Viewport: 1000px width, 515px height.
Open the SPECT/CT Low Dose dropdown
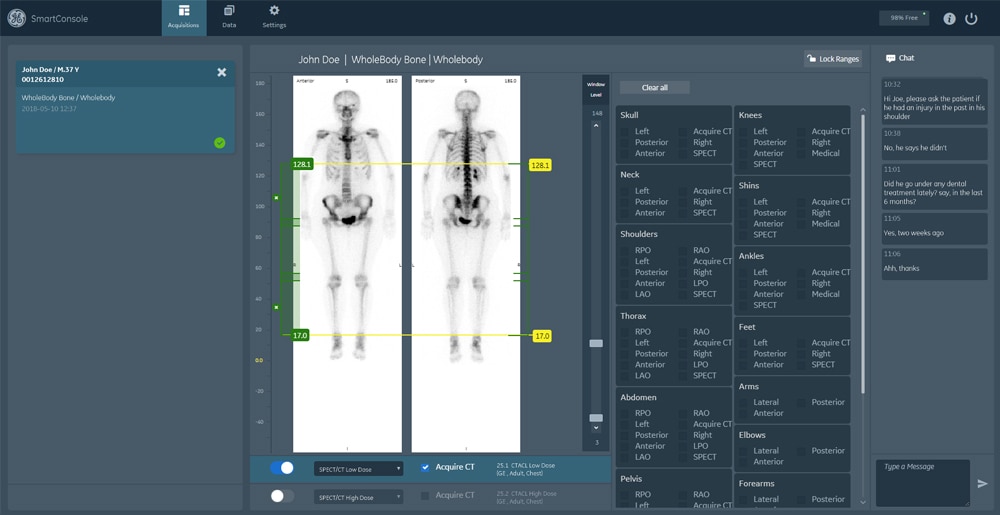[x=358, y=469]
